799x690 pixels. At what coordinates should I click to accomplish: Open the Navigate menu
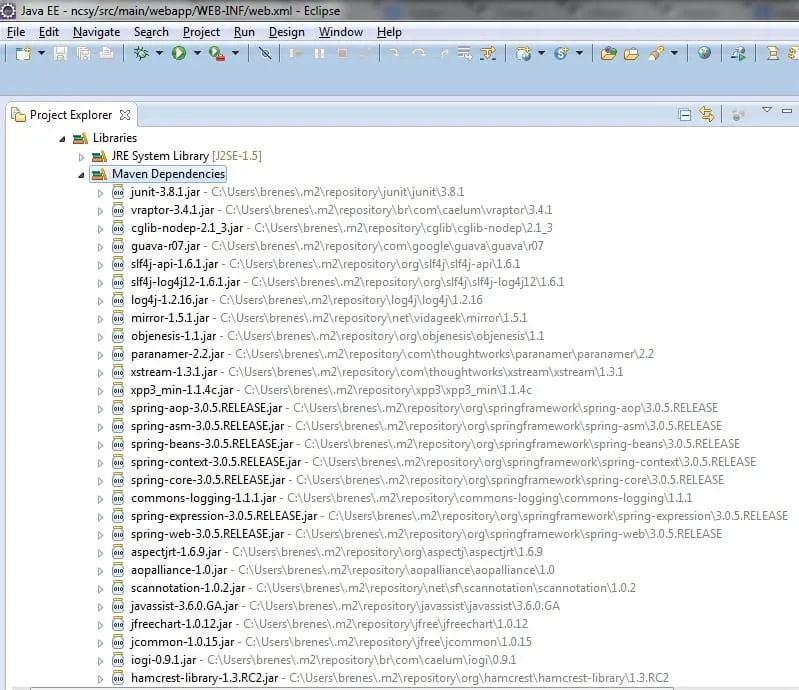(x=96, y=32)
